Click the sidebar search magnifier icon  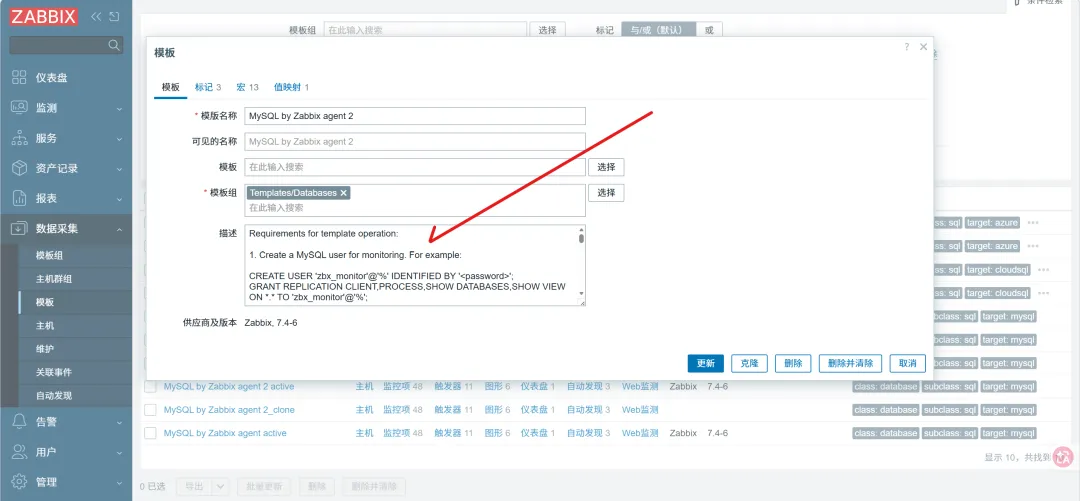pos(114,45)
